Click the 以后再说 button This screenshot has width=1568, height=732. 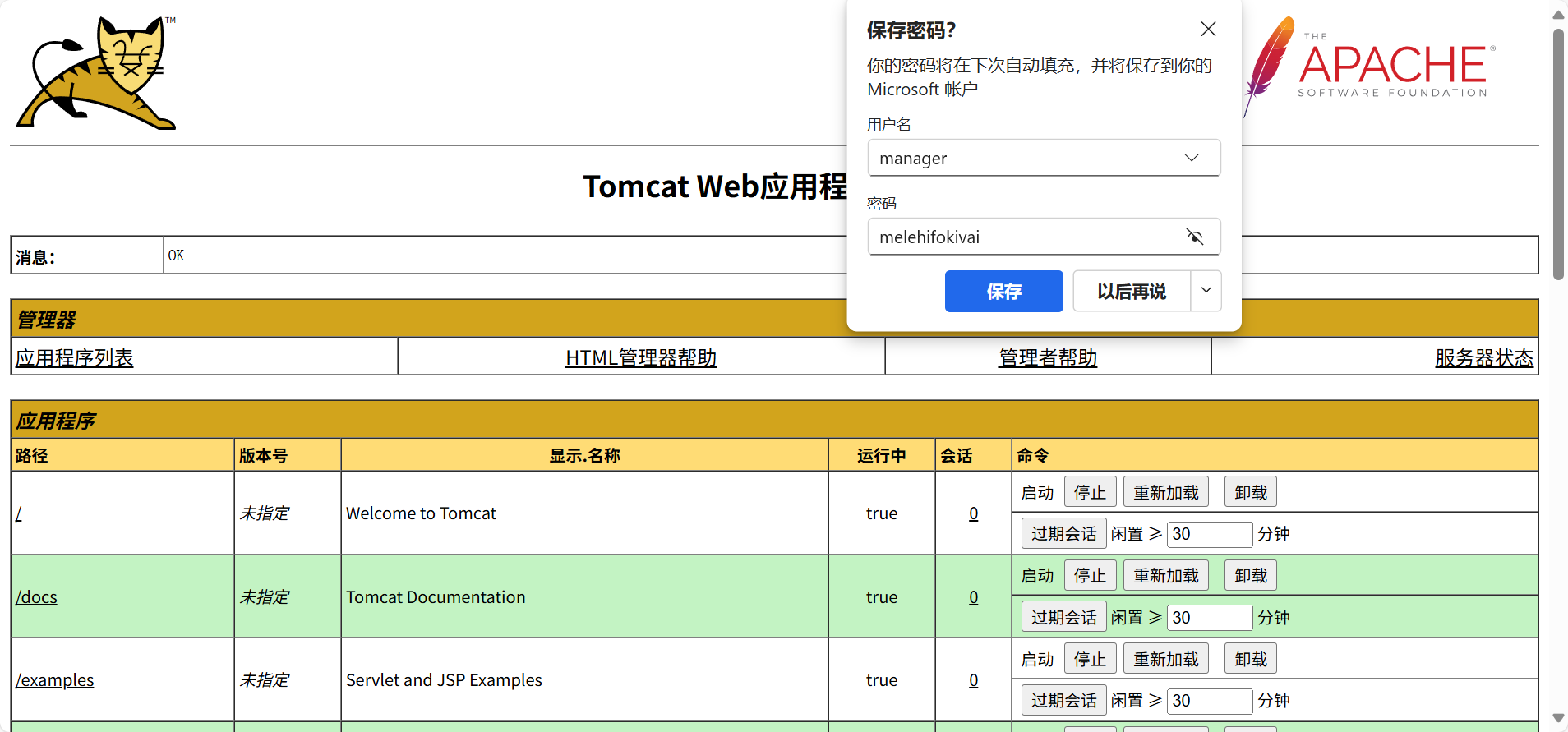click(x=1132, y=291)
